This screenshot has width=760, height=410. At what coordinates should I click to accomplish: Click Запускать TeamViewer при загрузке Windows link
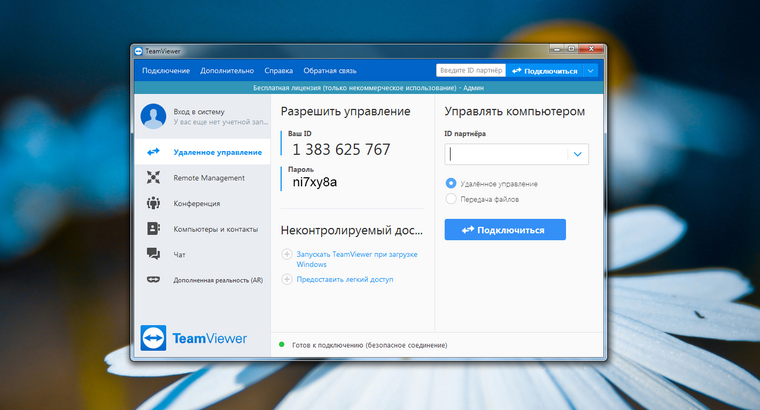click(357, 259)
